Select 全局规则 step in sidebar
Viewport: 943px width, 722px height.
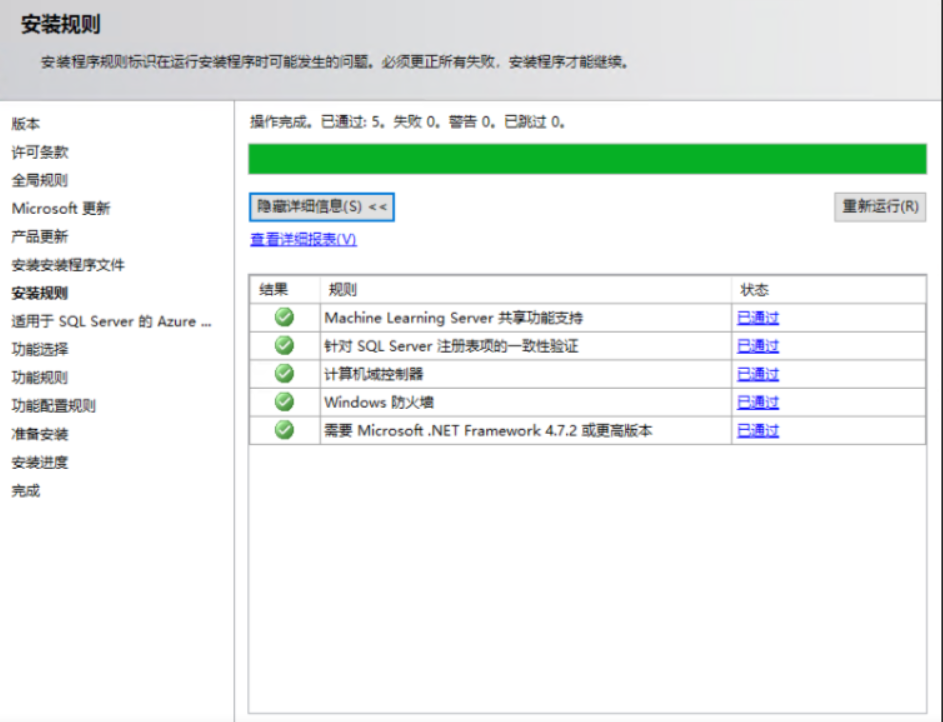[x=40, y=180]
